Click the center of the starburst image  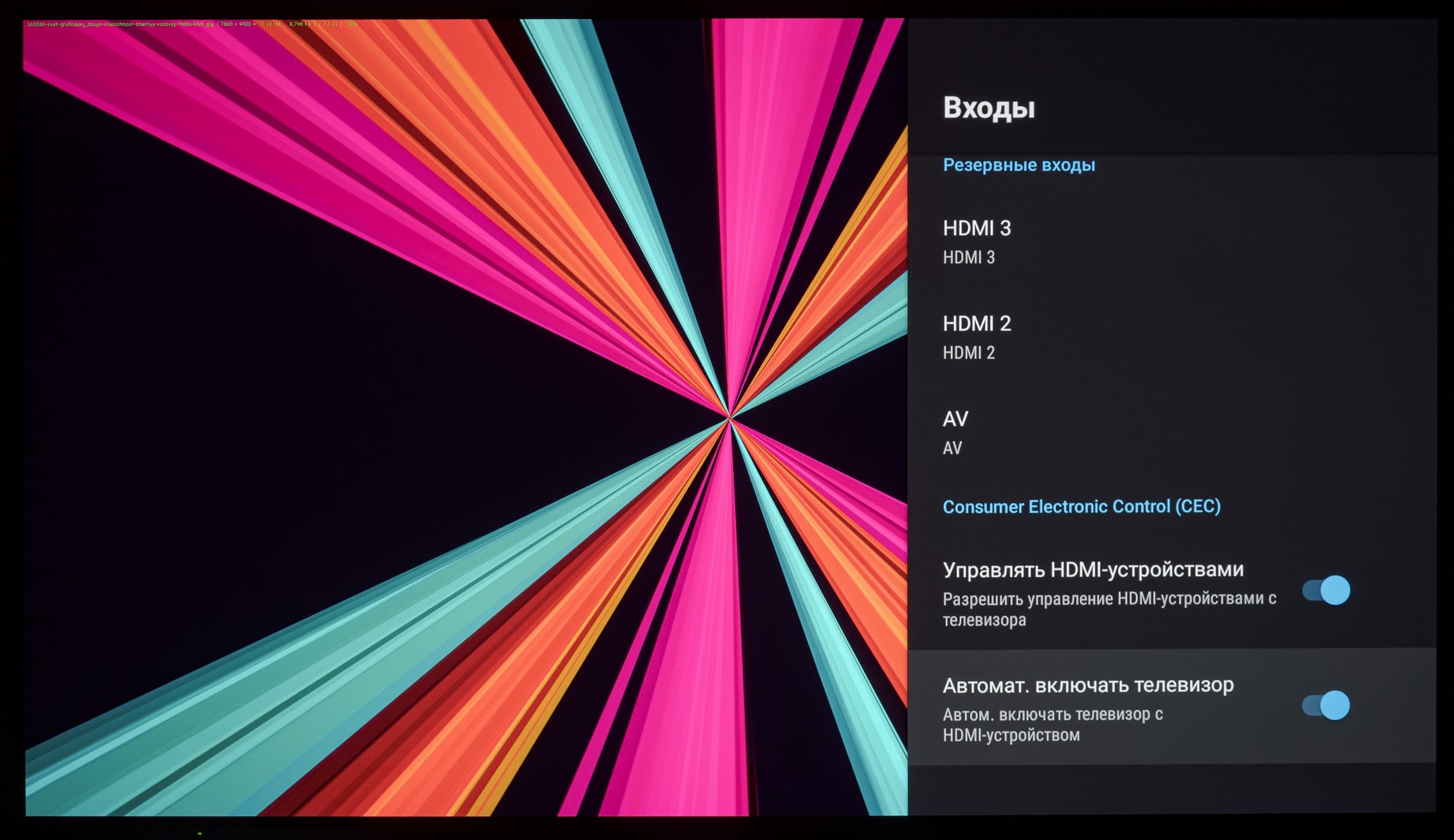[729, 417]
